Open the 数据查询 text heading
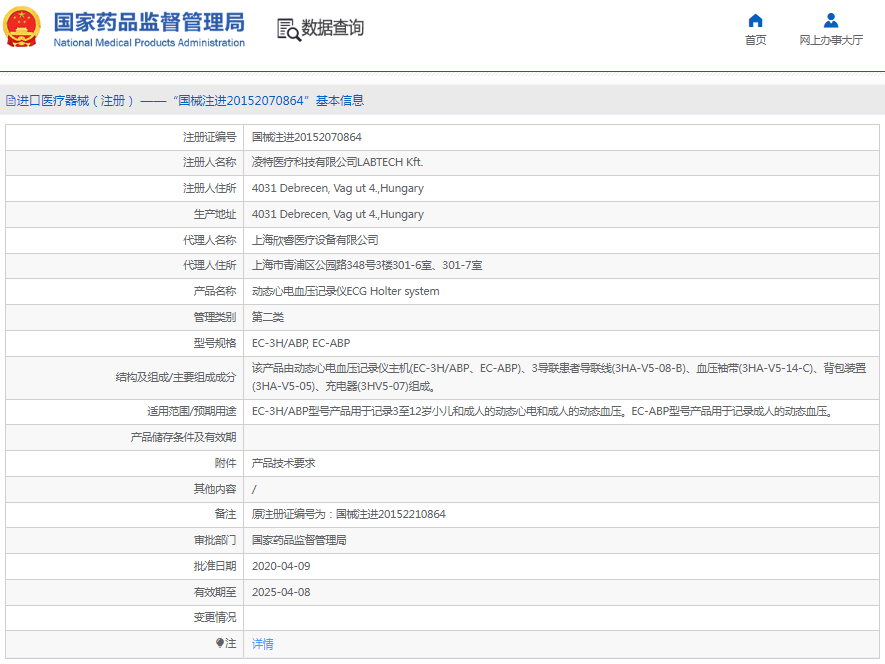This screenshot has height=664, width=885. [x=332, y=28]
